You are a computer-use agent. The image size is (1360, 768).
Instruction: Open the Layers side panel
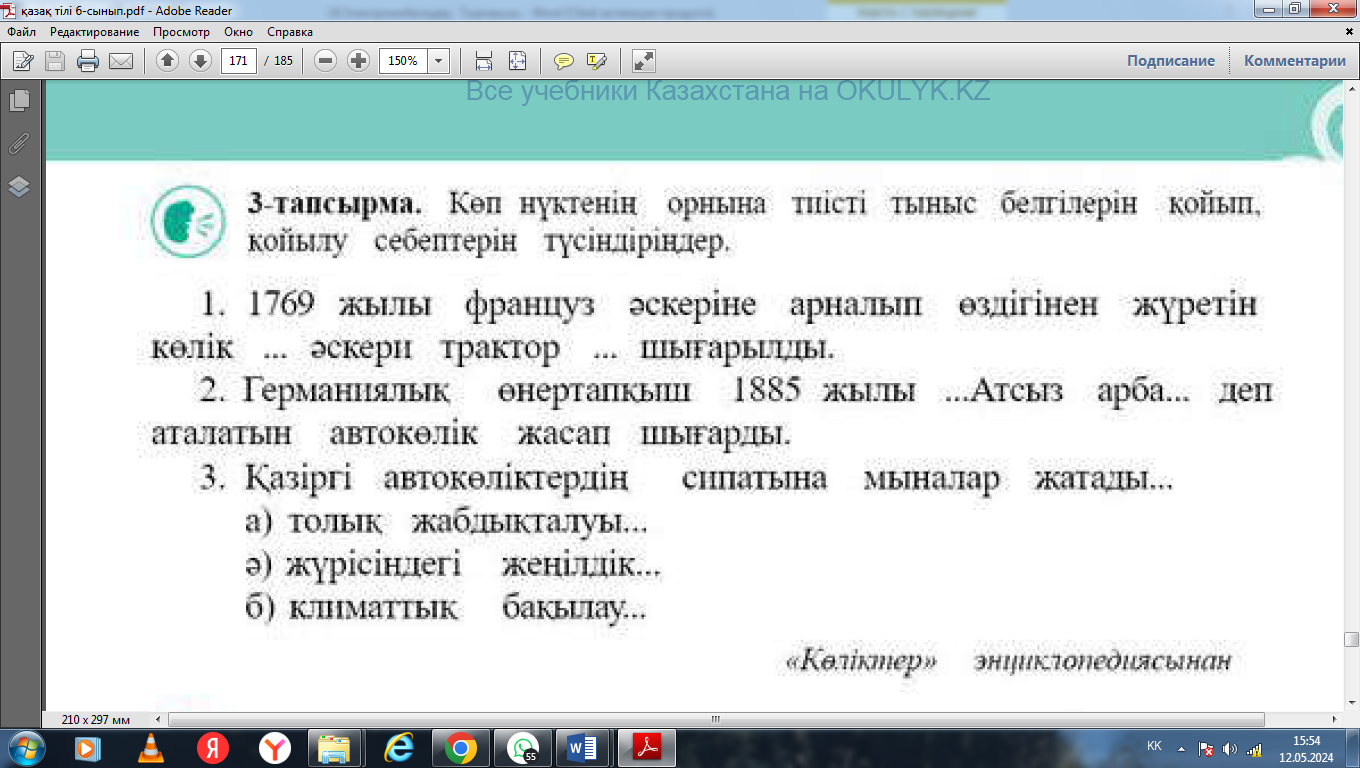19,187
